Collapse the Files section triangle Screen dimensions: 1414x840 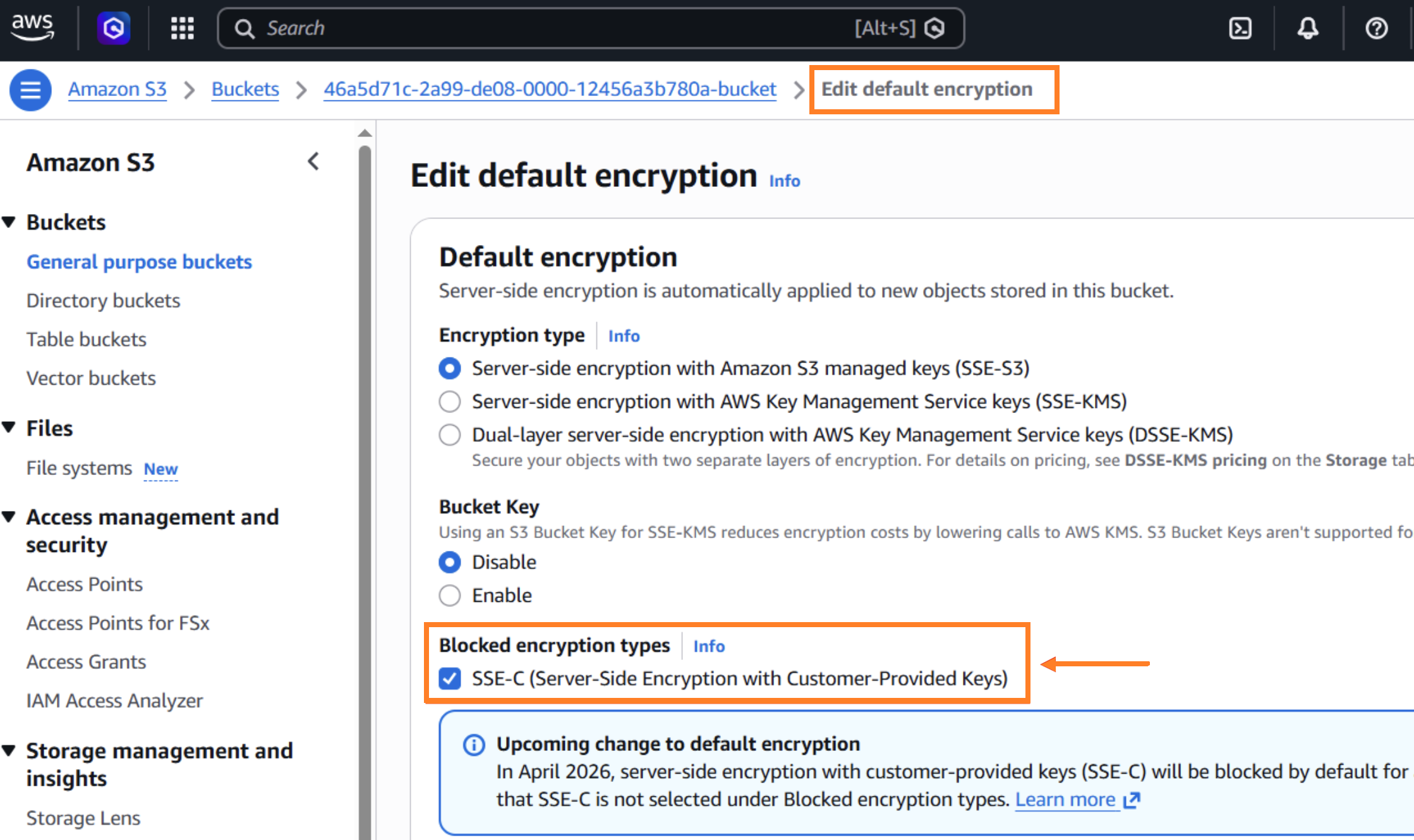point(9,428)
